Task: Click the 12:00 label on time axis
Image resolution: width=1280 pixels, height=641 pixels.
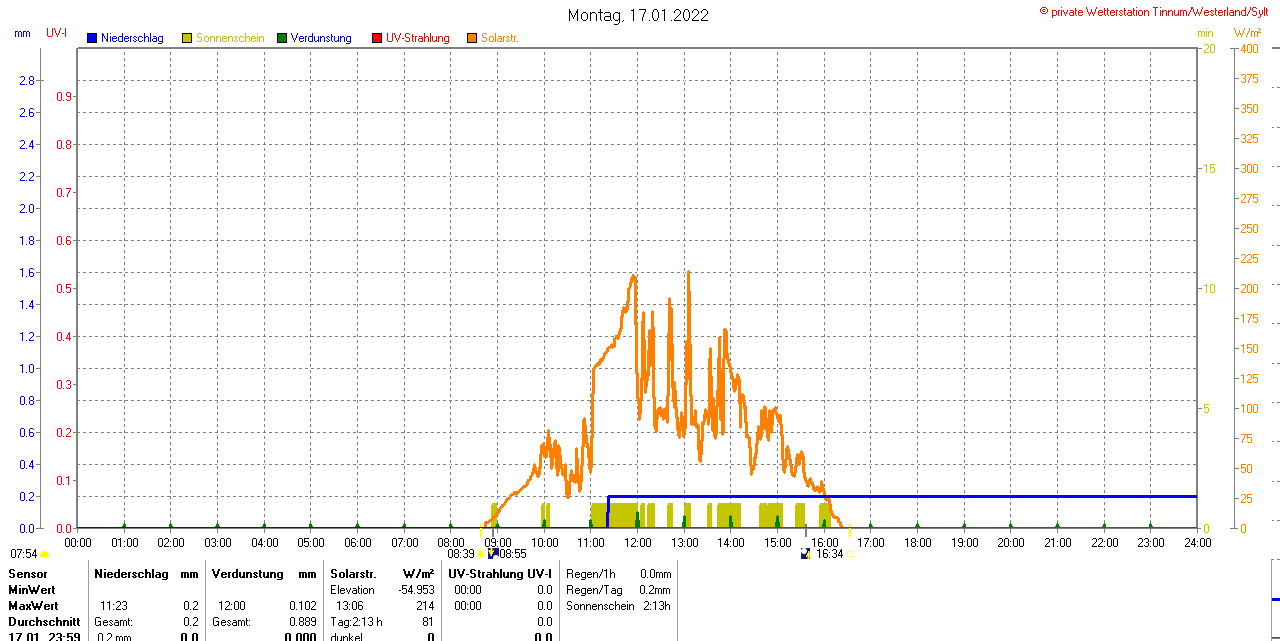Action: (x=638, y=543)
